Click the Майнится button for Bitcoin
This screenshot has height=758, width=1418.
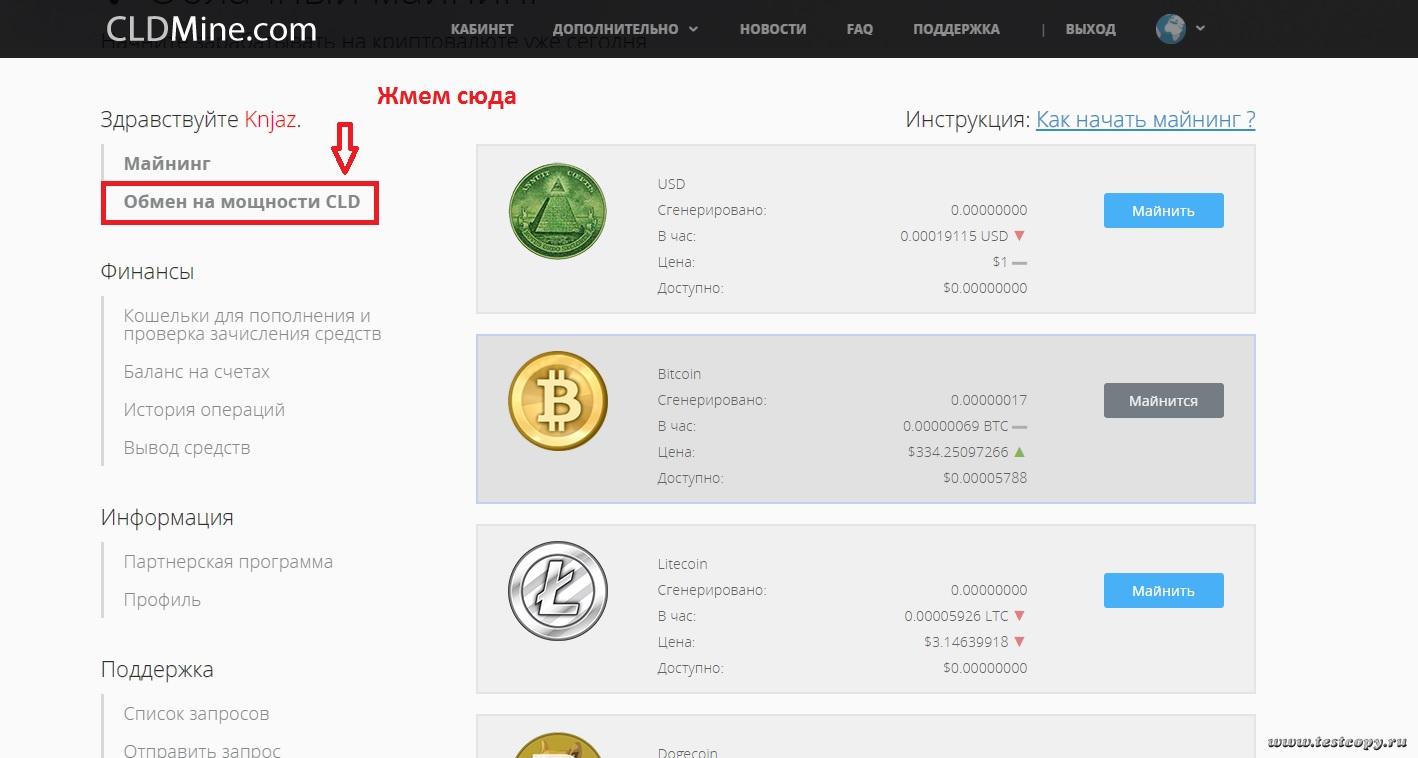point(1163,401)
